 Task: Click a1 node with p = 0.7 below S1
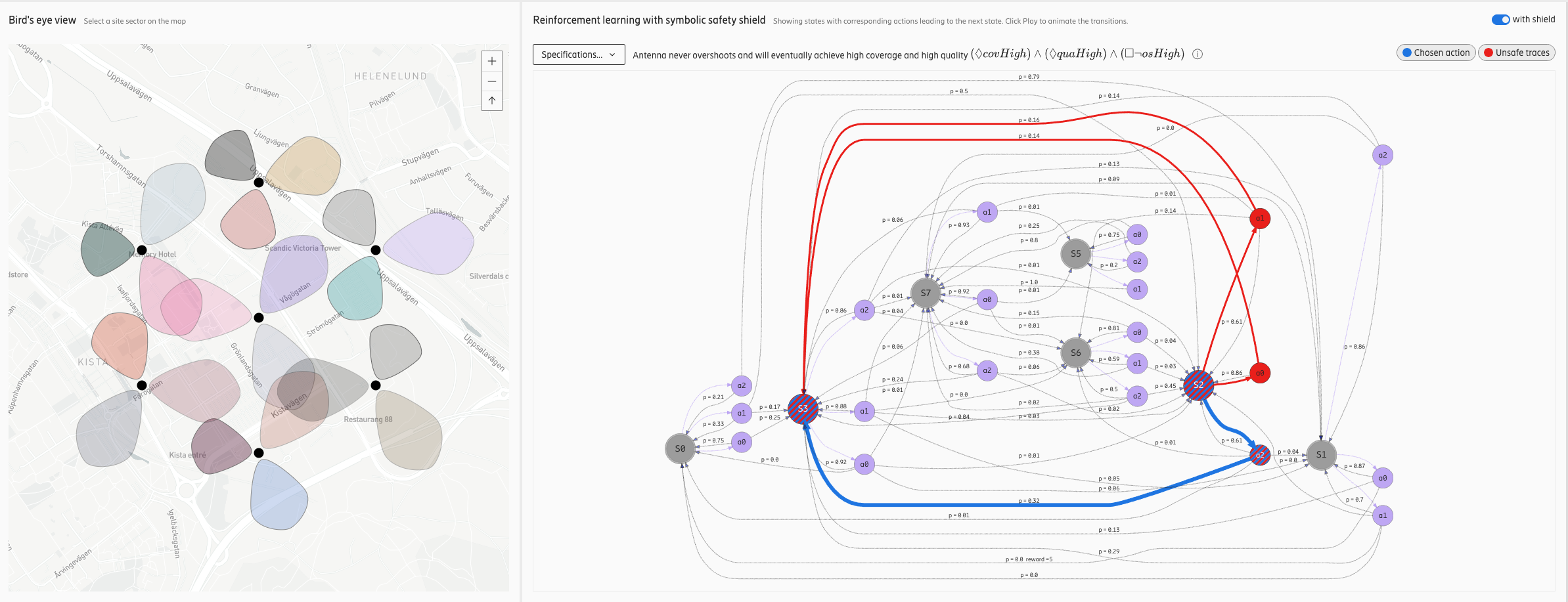[x=1383, y=515]
